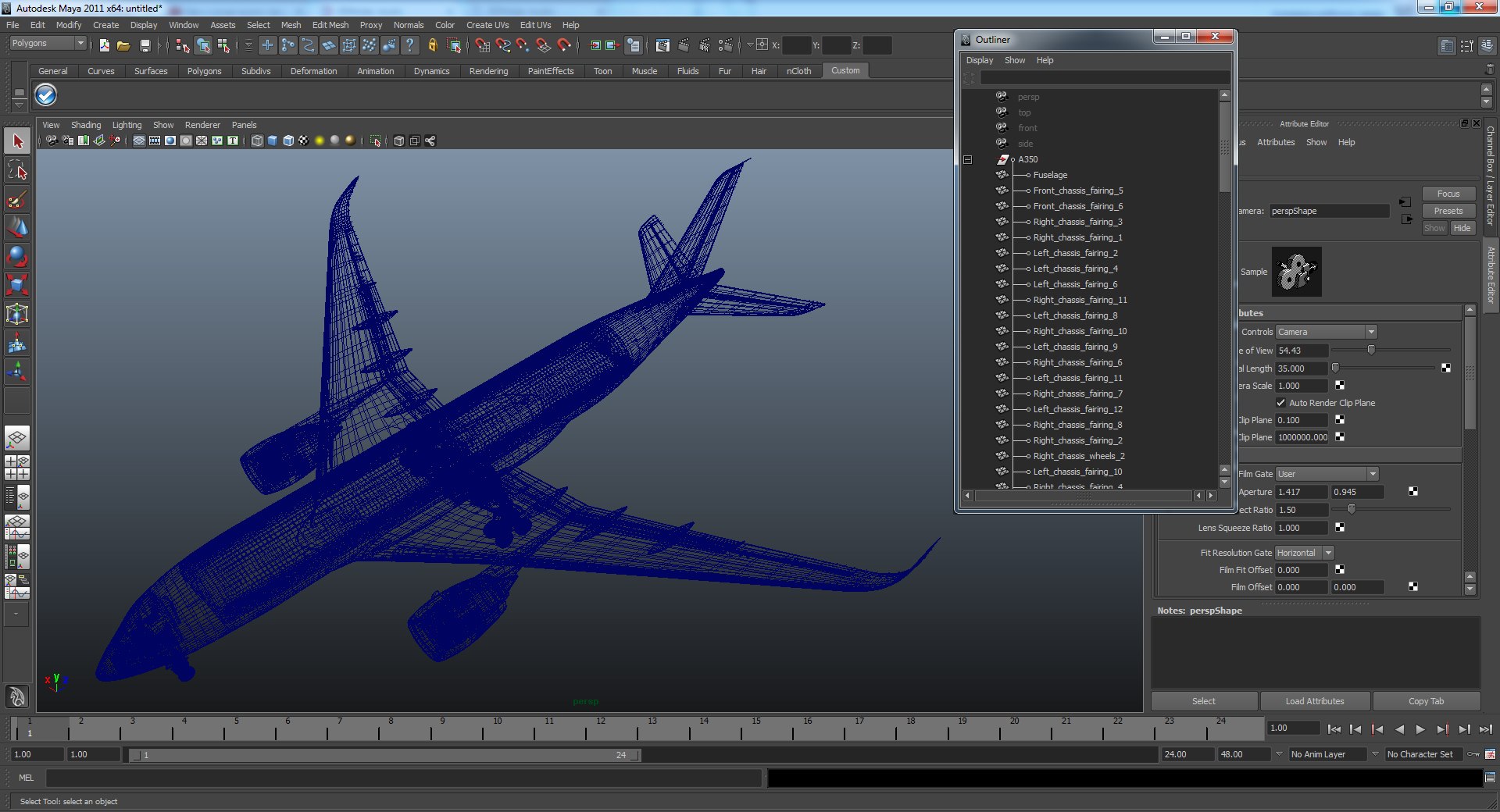The width and height of the screenshot is (1500, 812).
Task: Click the Focus button in Attribute Editor
Action: click(1448, 194)
